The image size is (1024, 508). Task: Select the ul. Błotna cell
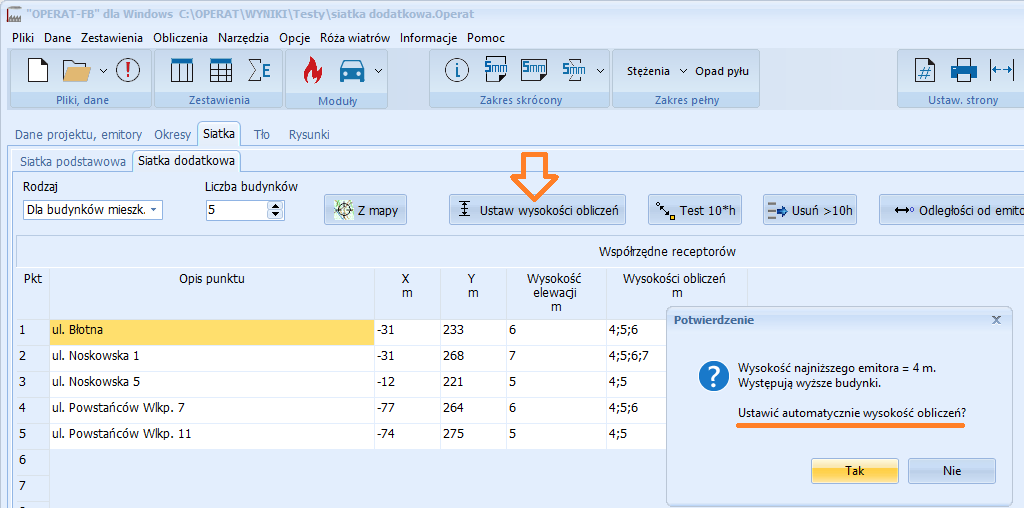tap(212, 332)
